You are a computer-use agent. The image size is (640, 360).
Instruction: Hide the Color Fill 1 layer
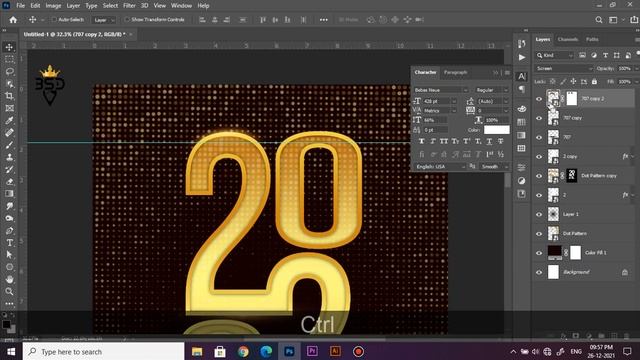539,253
